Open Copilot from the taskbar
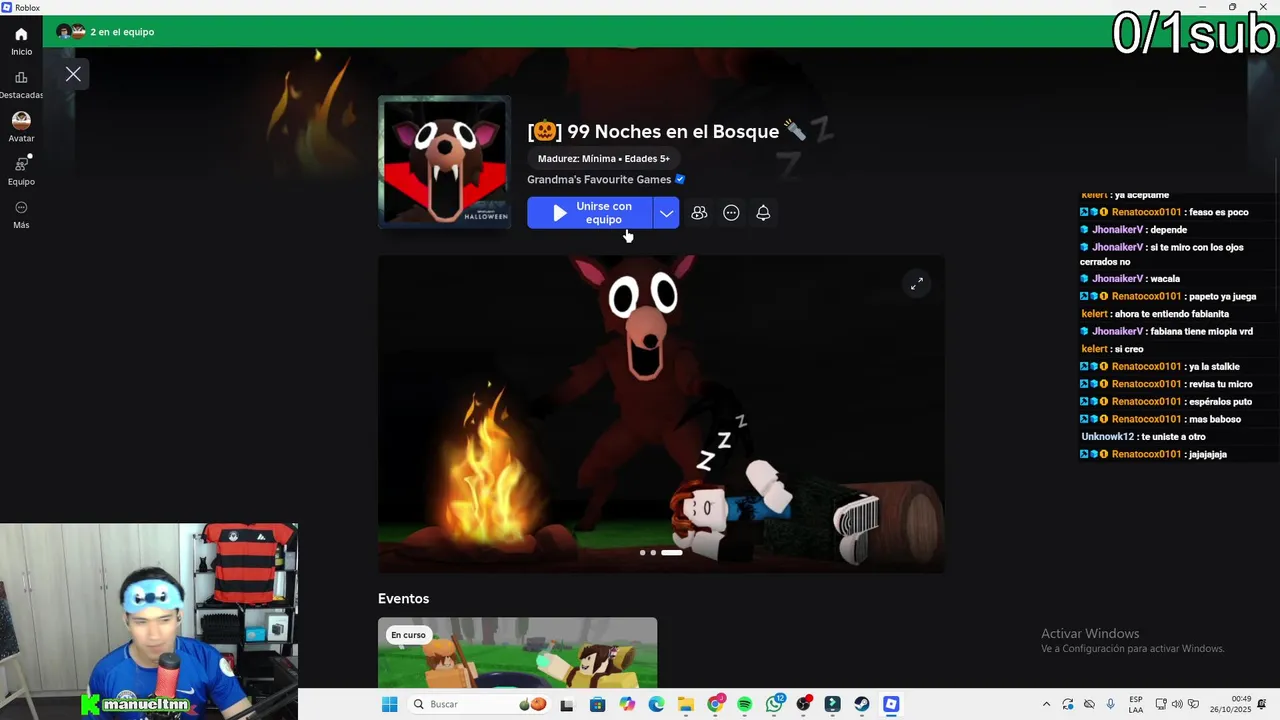This screenshot has width=1280, height=720. [627, 704]
